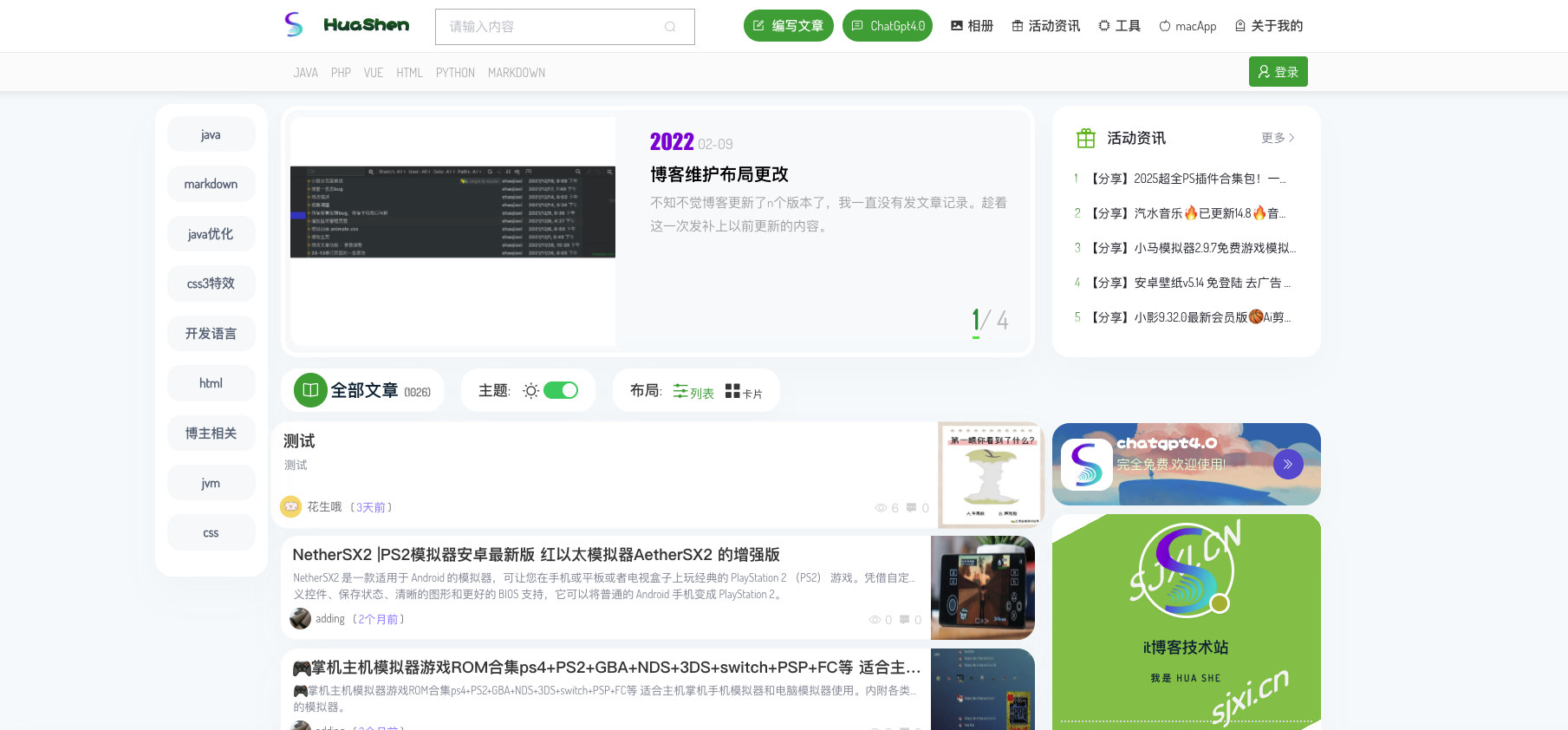Open the 工具 menu in the navbar
This screenshot has width=1568, height=730.
[1119, 26]
